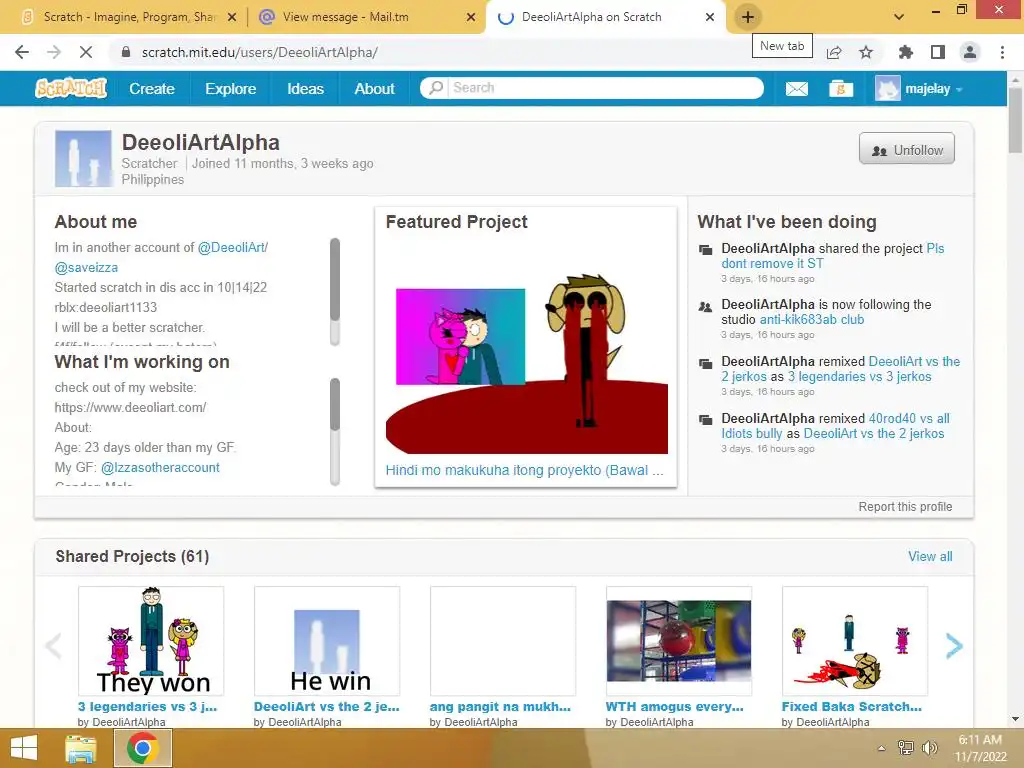Open the Create menu item
Viewport: 1024px width, 768px height.
click(x=152, y=89)
